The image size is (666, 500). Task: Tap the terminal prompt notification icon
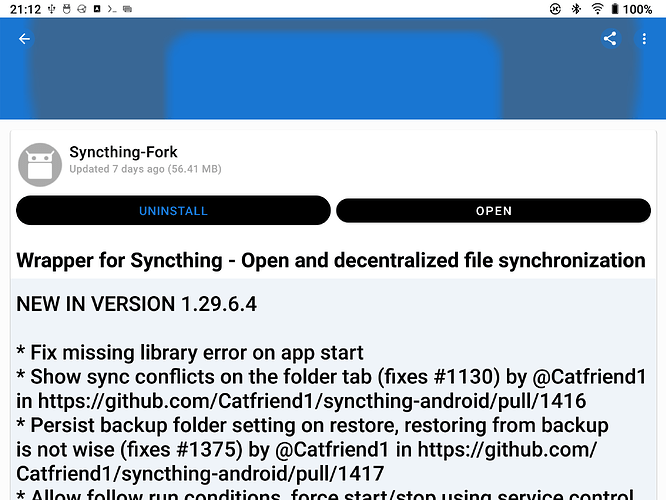coord(112,9)
